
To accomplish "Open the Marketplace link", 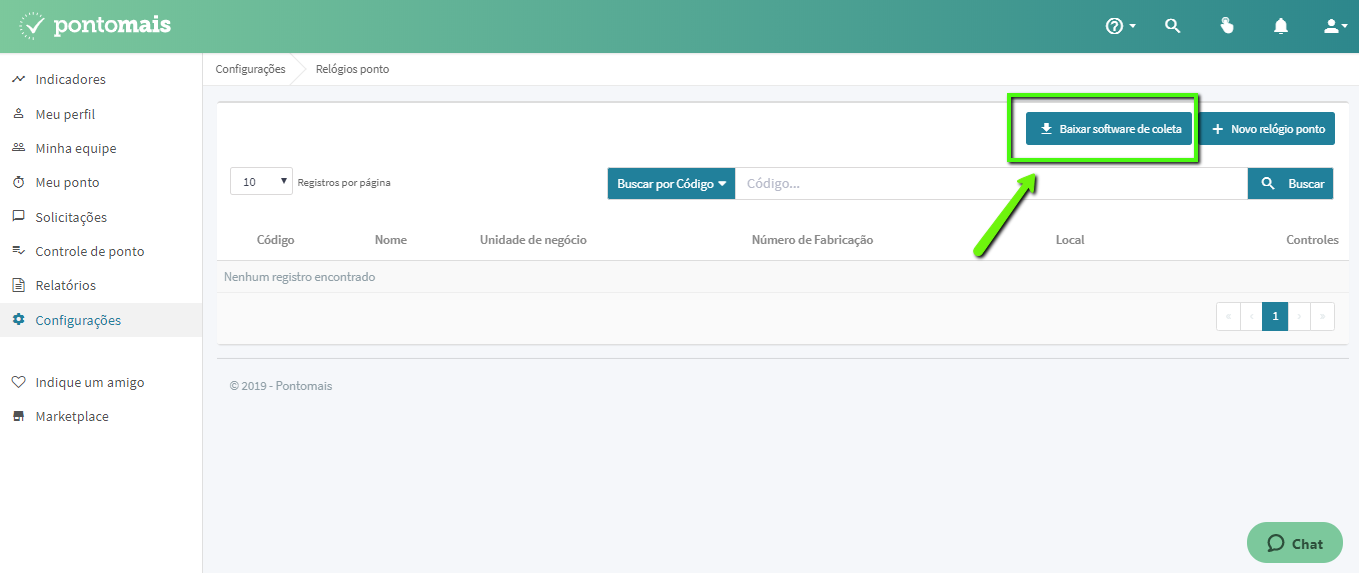I will pos(72,416).
